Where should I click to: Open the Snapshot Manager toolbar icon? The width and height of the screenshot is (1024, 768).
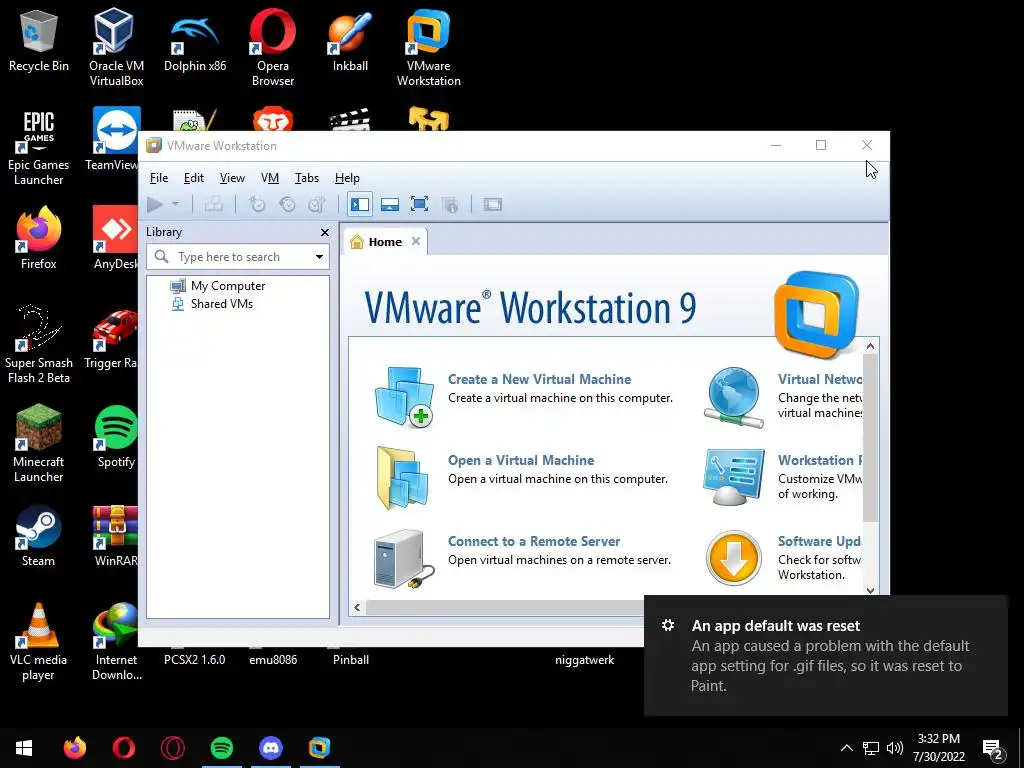click(x=317, y=204)
